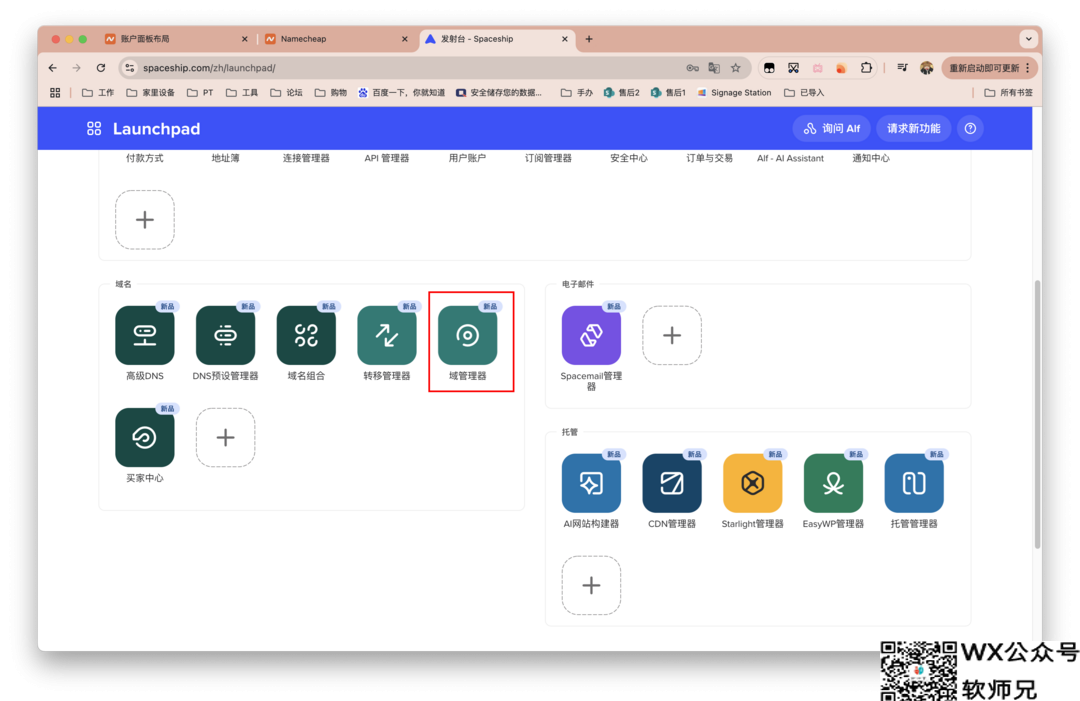Click the Launchpad grid icon
Screen dimensions: 1080x701
click(94, 129)
